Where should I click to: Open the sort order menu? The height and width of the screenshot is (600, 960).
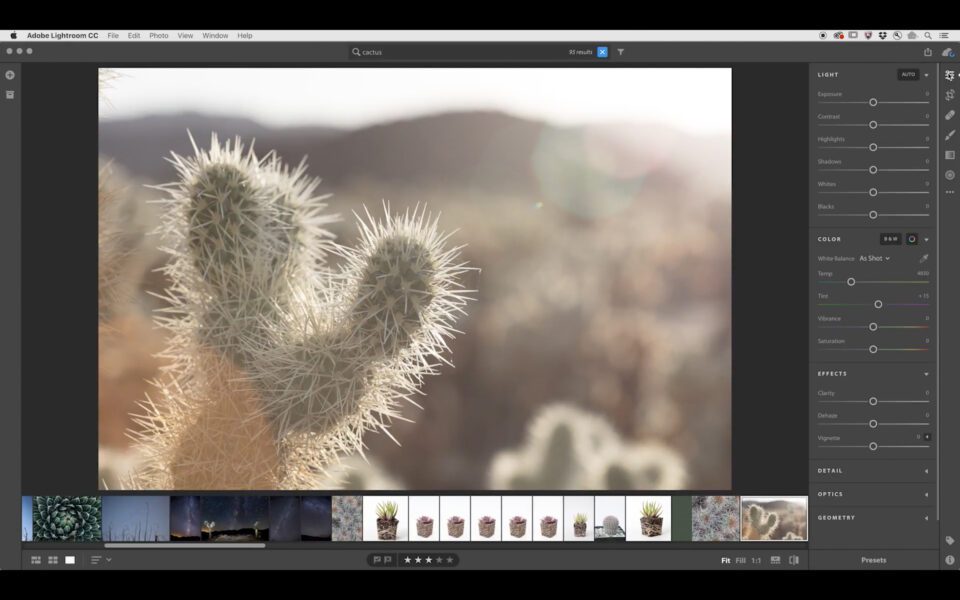point(100,560)
